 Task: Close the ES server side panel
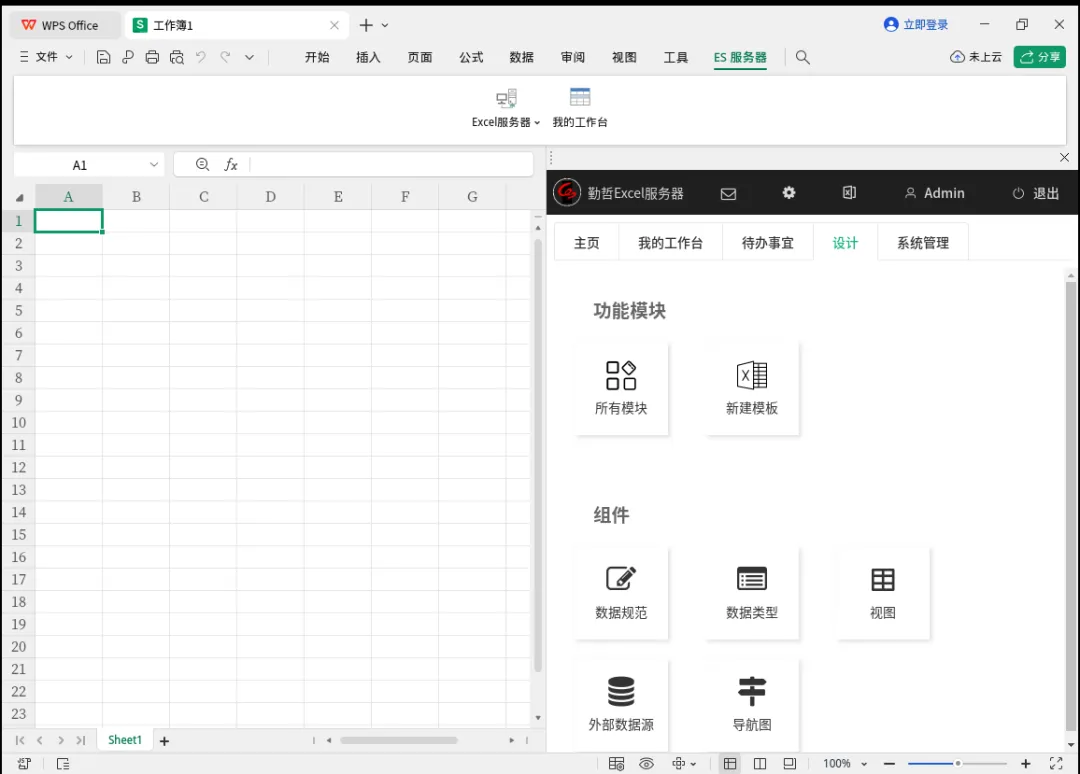[1064, 158]
